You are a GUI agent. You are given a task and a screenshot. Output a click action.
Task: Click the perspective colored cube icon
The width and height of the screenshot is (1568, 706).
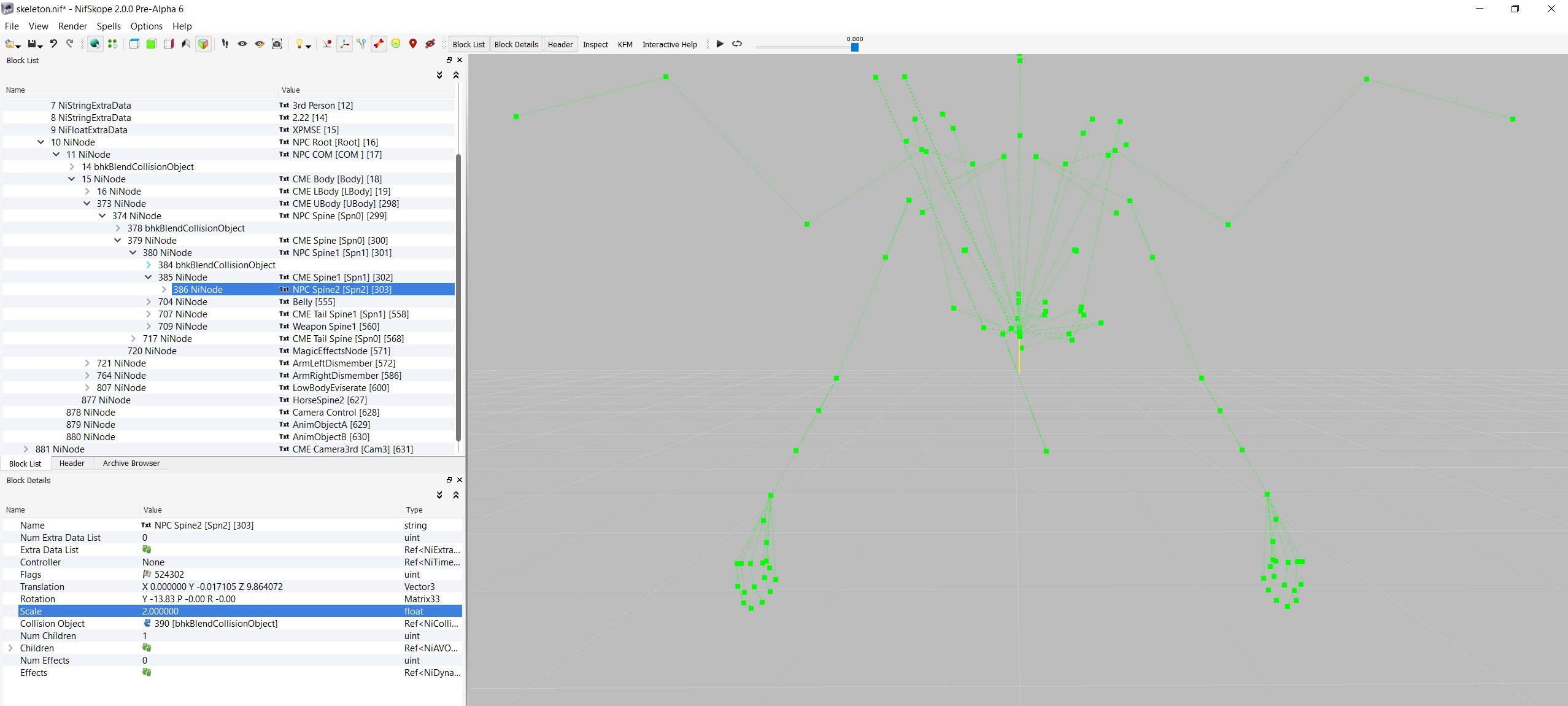pos(203,44)
